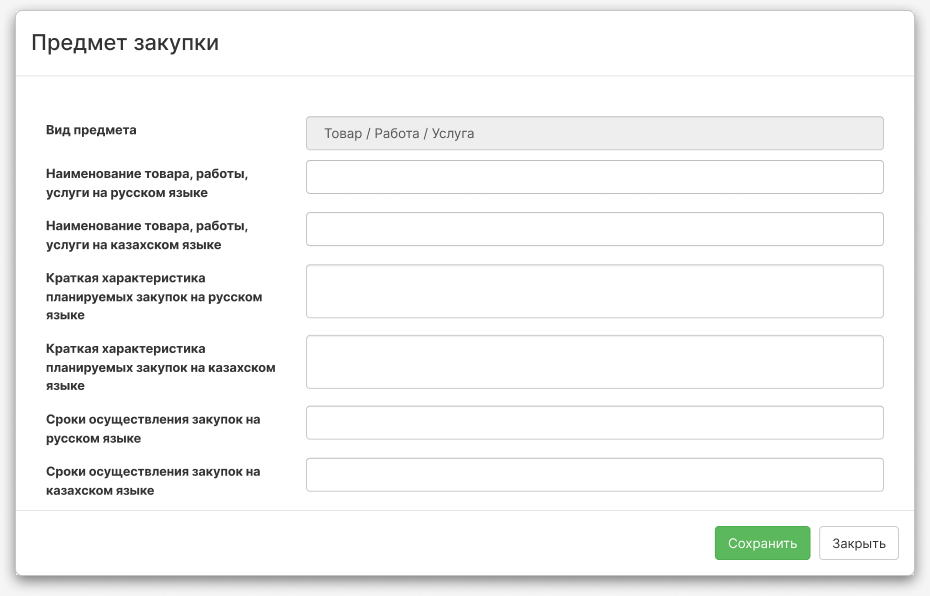930x596 pixels.
Task: Open the Товар / Работа / Услуга selector
Action: click(595, 133)
